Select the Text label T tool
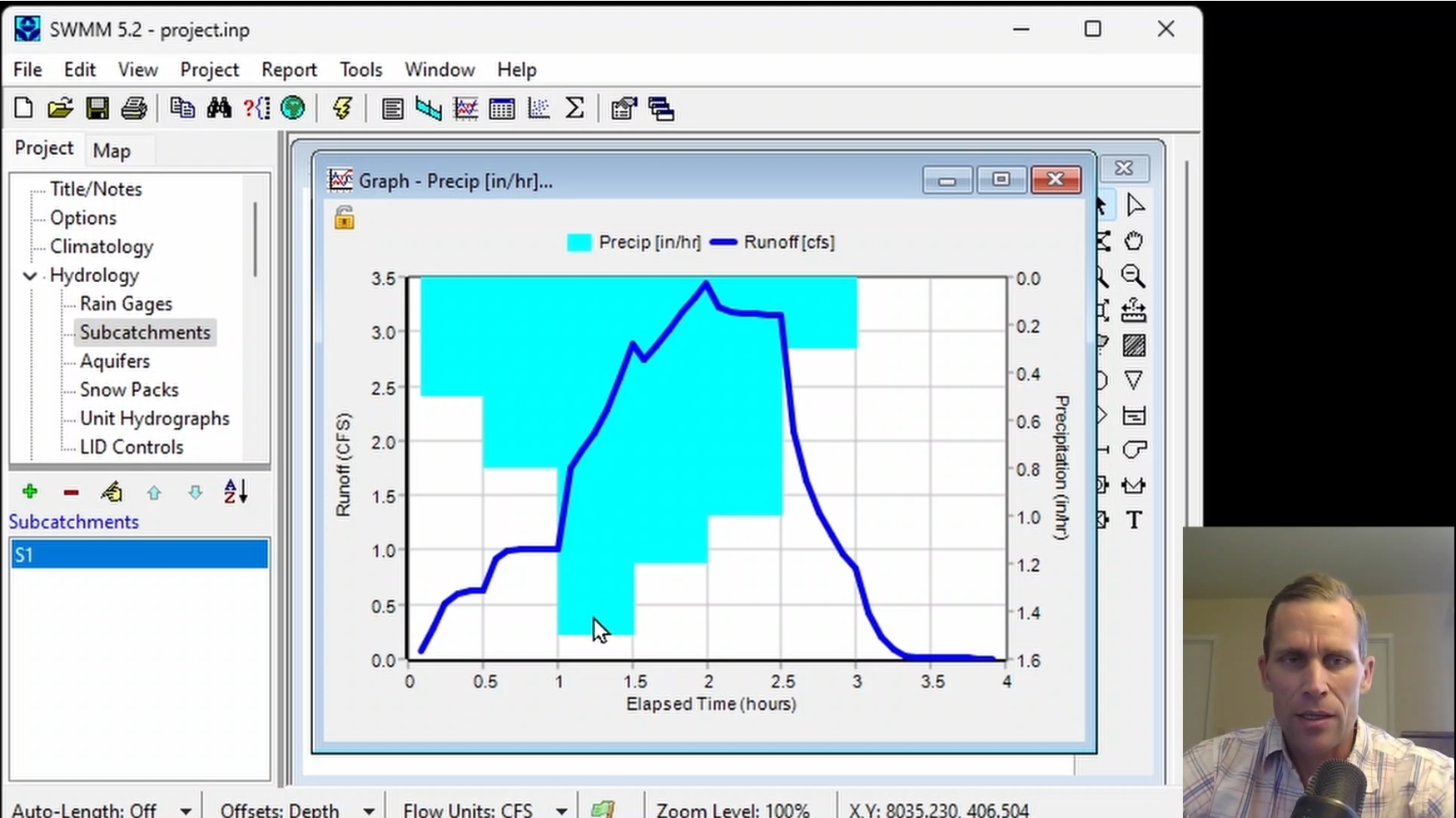The width and height of the screenshot is (1456, 818). pos(1134,520)
